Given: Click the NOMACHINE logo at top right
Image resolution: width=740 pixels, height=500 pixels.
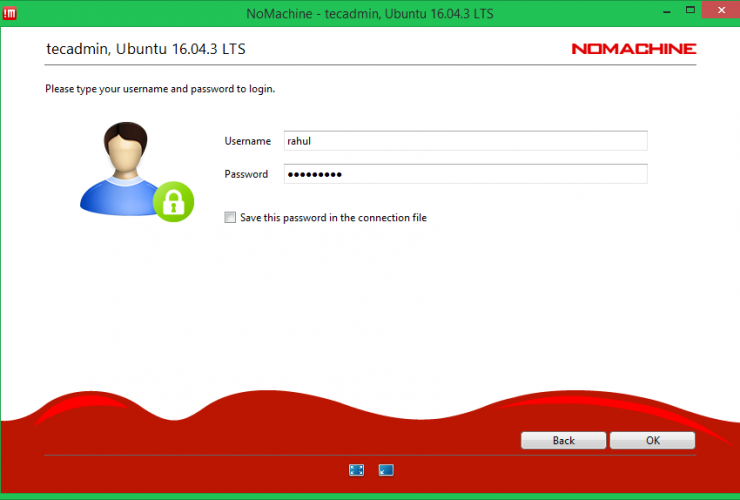Looking at the screenshot, I should pos(633,48).
